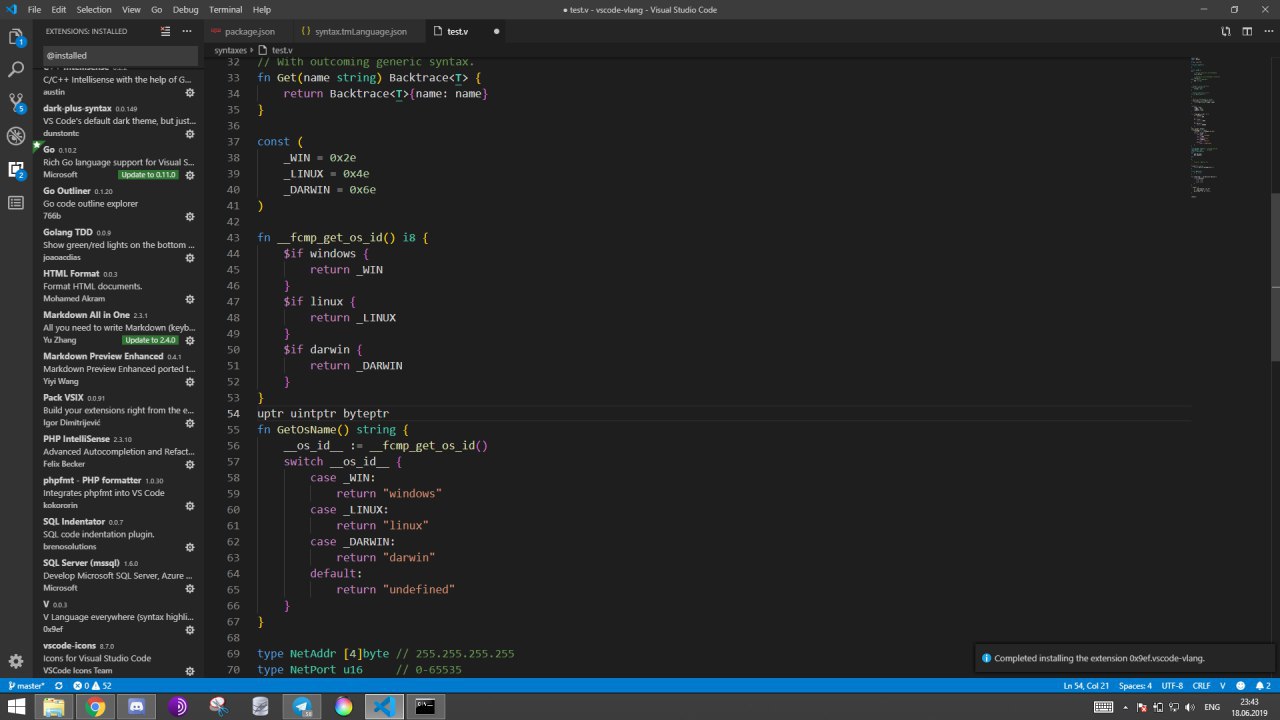The image size is (1280, 720).
Task: Select file encoding UTF-8
Action: click(x=1172, y=686)
